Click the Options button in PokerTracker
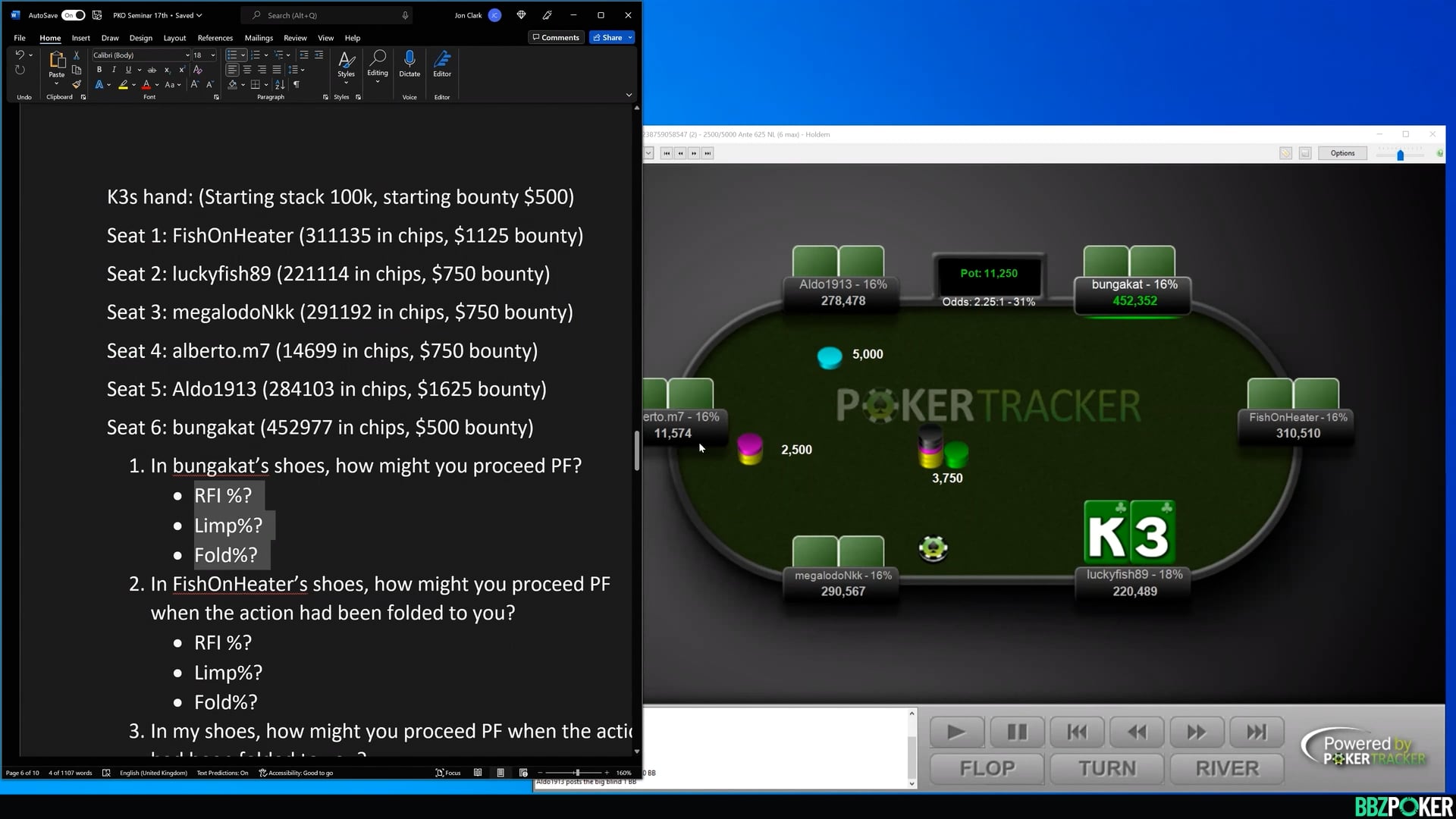Screen dimensions: 1456x819 (1341, 153)
